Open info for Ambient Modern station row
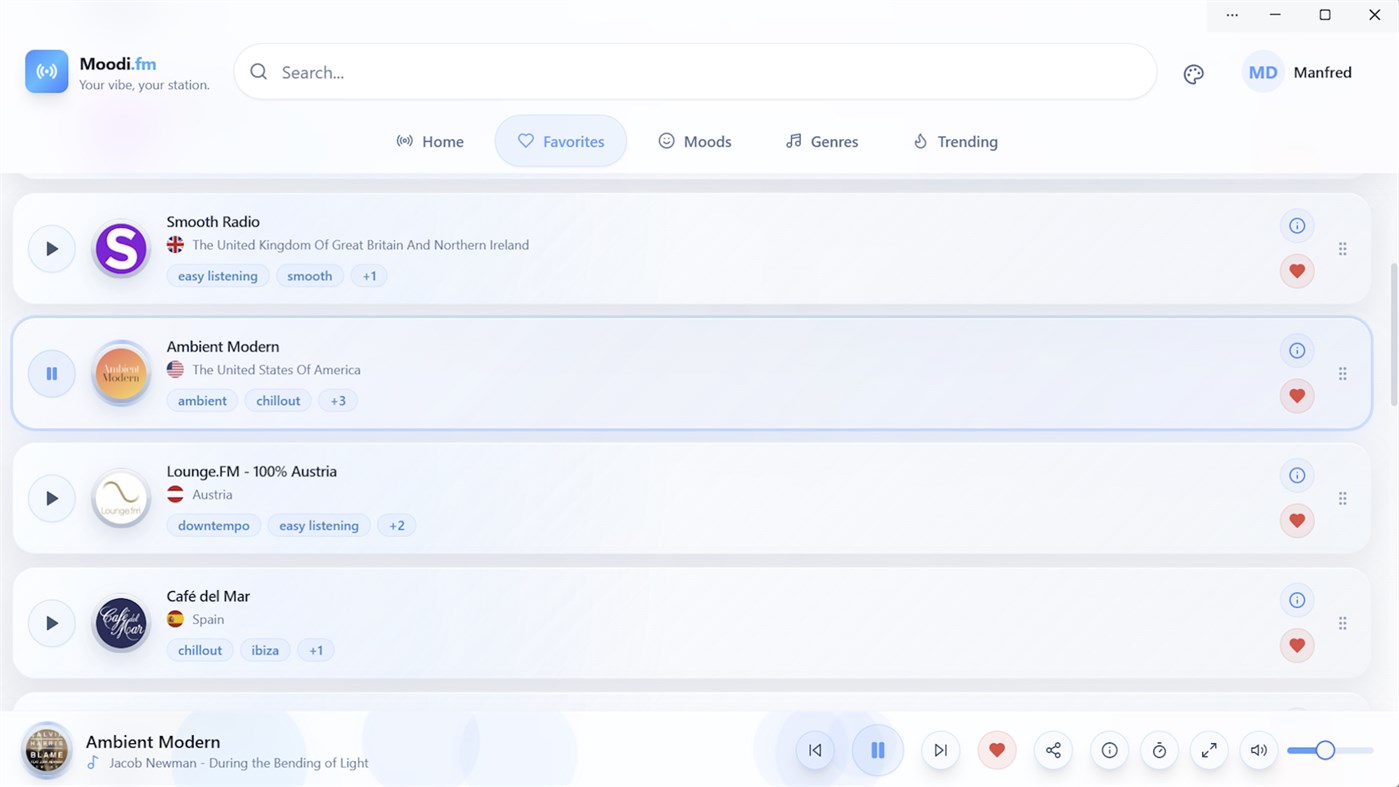 (x=1297, y=351)
